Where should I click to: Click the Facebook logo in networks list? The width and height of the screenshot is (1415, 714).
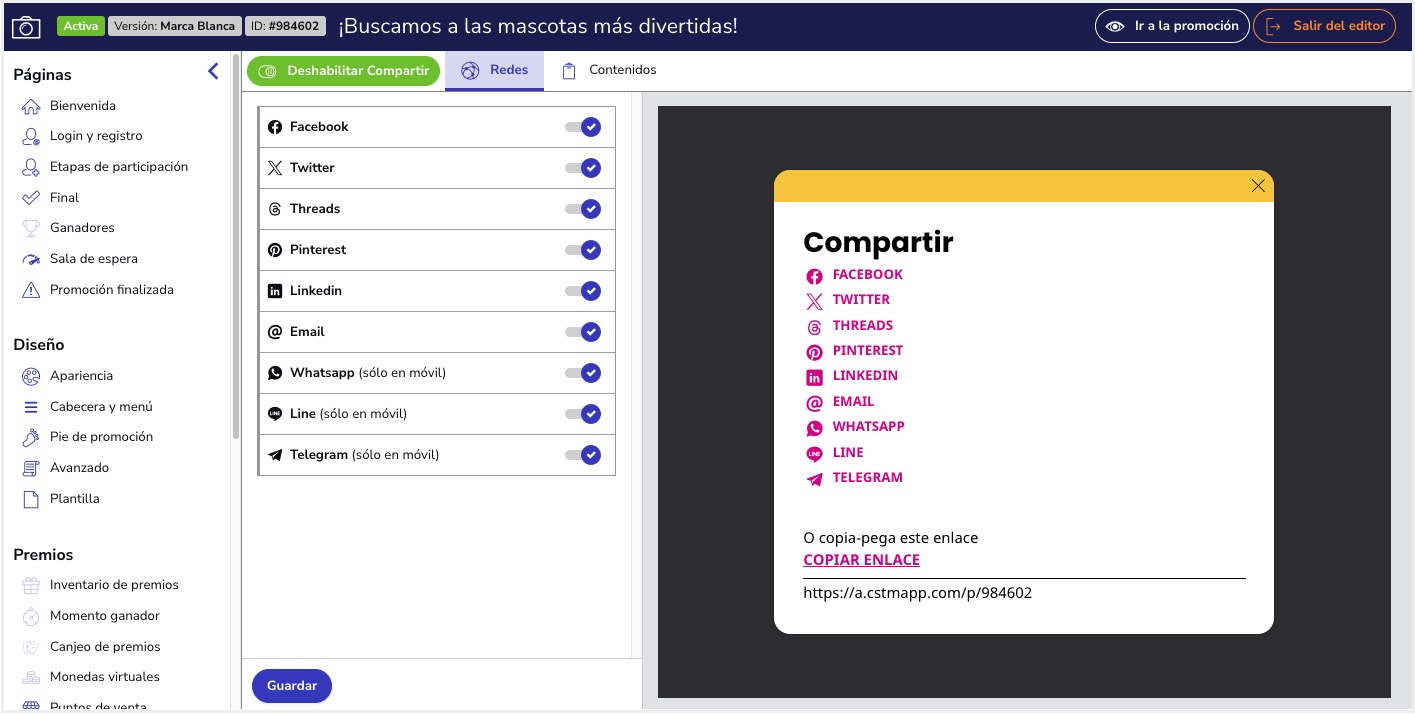[x=275, y=127]
